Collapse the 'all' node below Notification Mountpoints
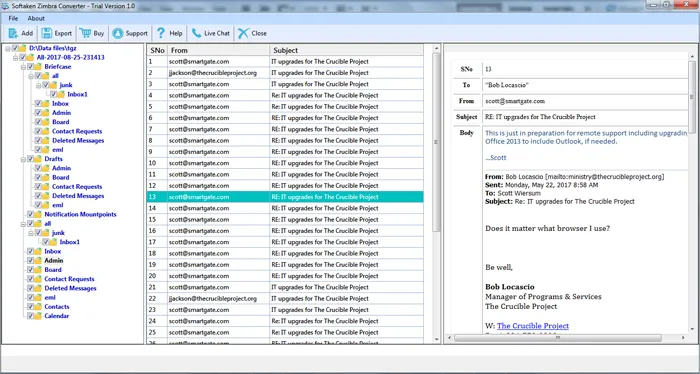The image size is (700, 374). [23, 224]
